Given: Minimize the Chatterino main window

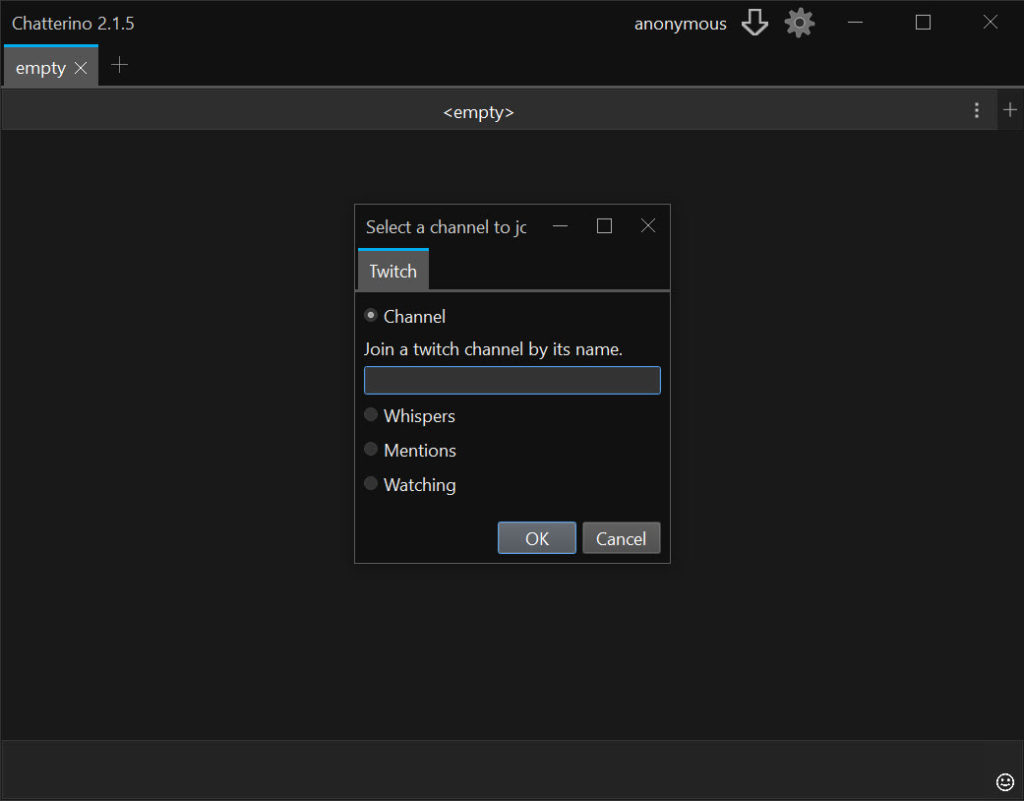Looking at the screenshot, I should (x=855, y=23).
